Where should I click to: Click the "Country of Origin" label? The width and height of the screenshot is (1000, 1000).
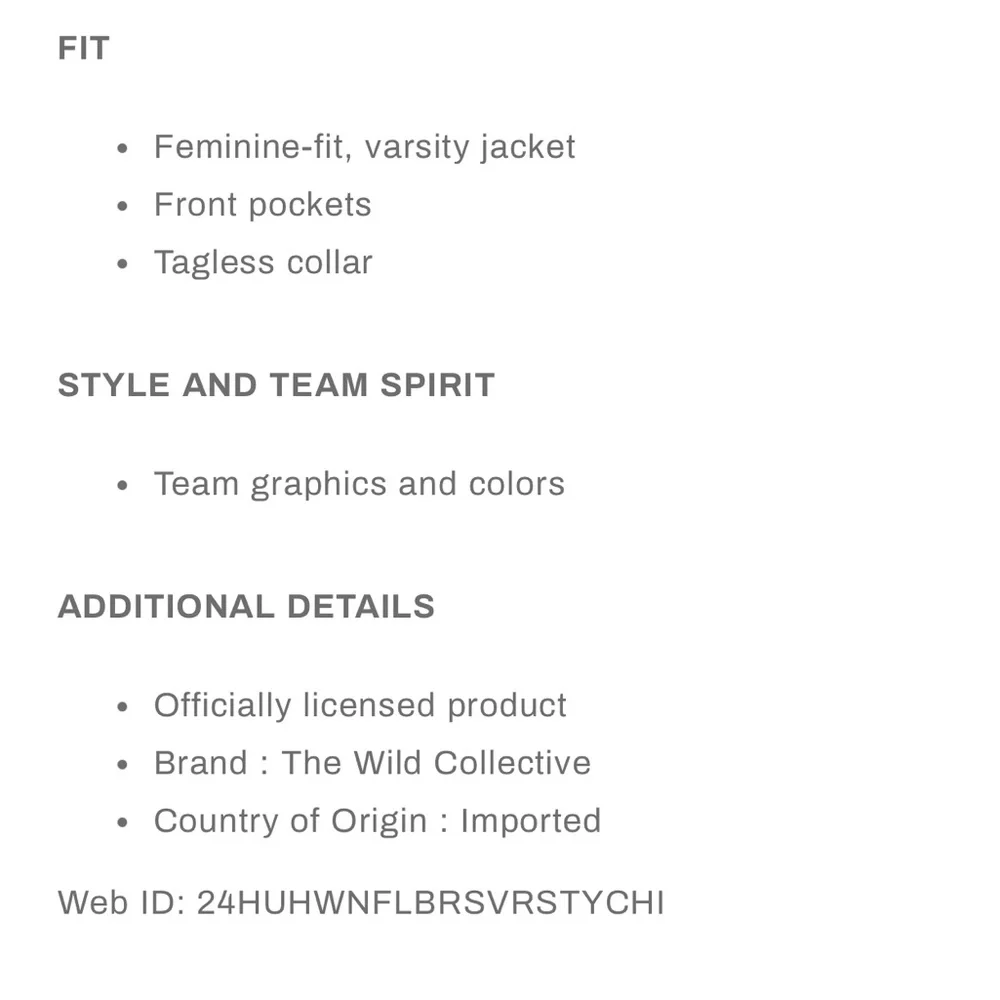tap(290, 821)
